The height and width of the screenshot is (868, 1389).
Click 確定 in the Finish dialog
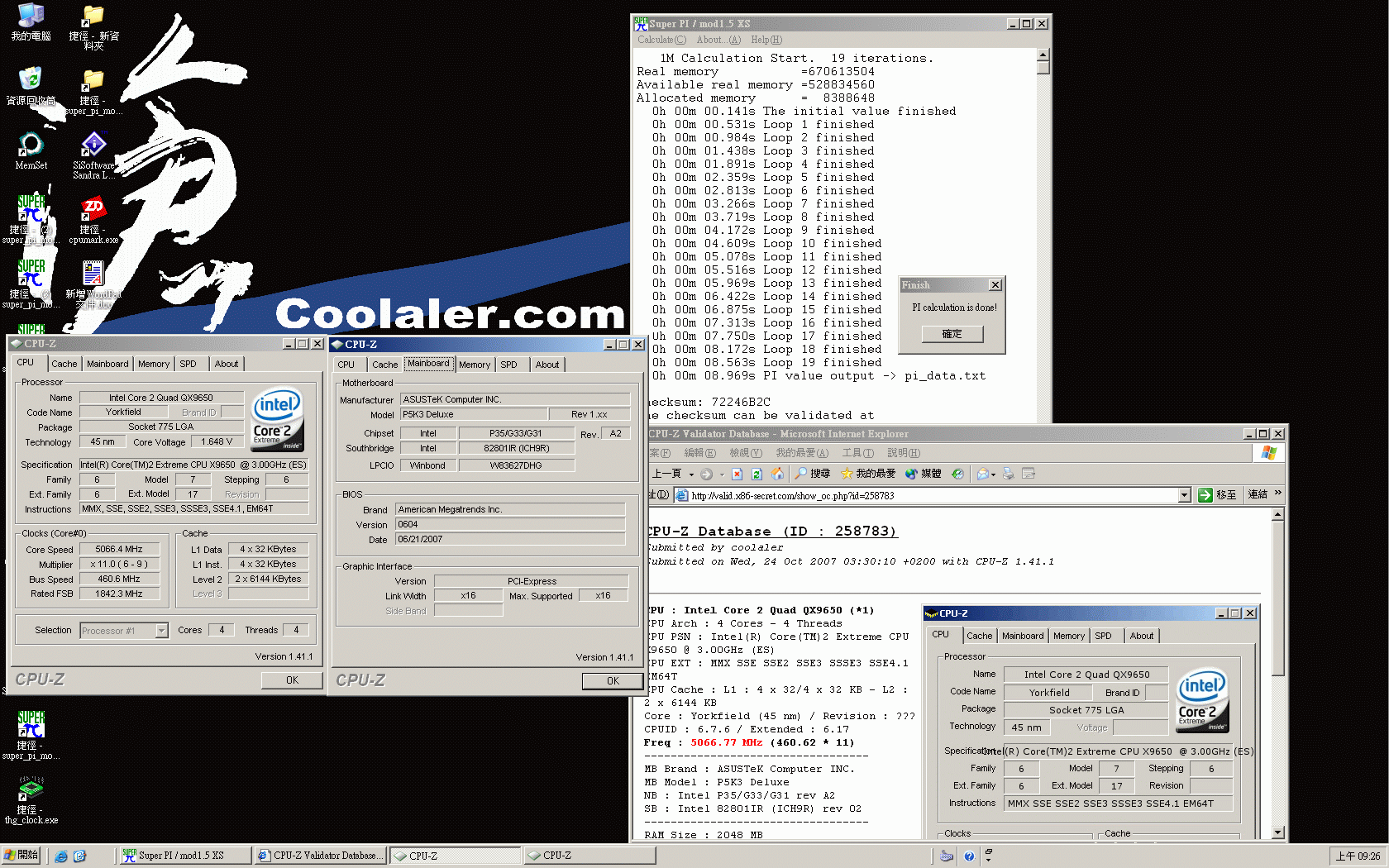952,334
